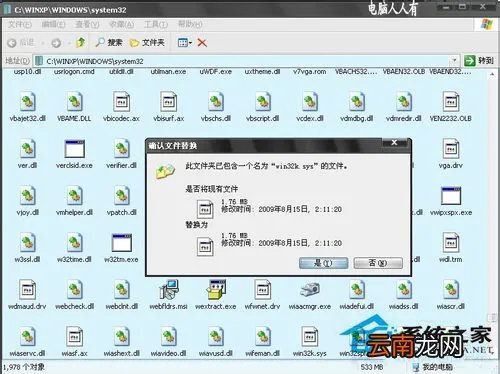The image size is (500, 374).
Task: Go up one folder level
Action: [x=80, y=42]
